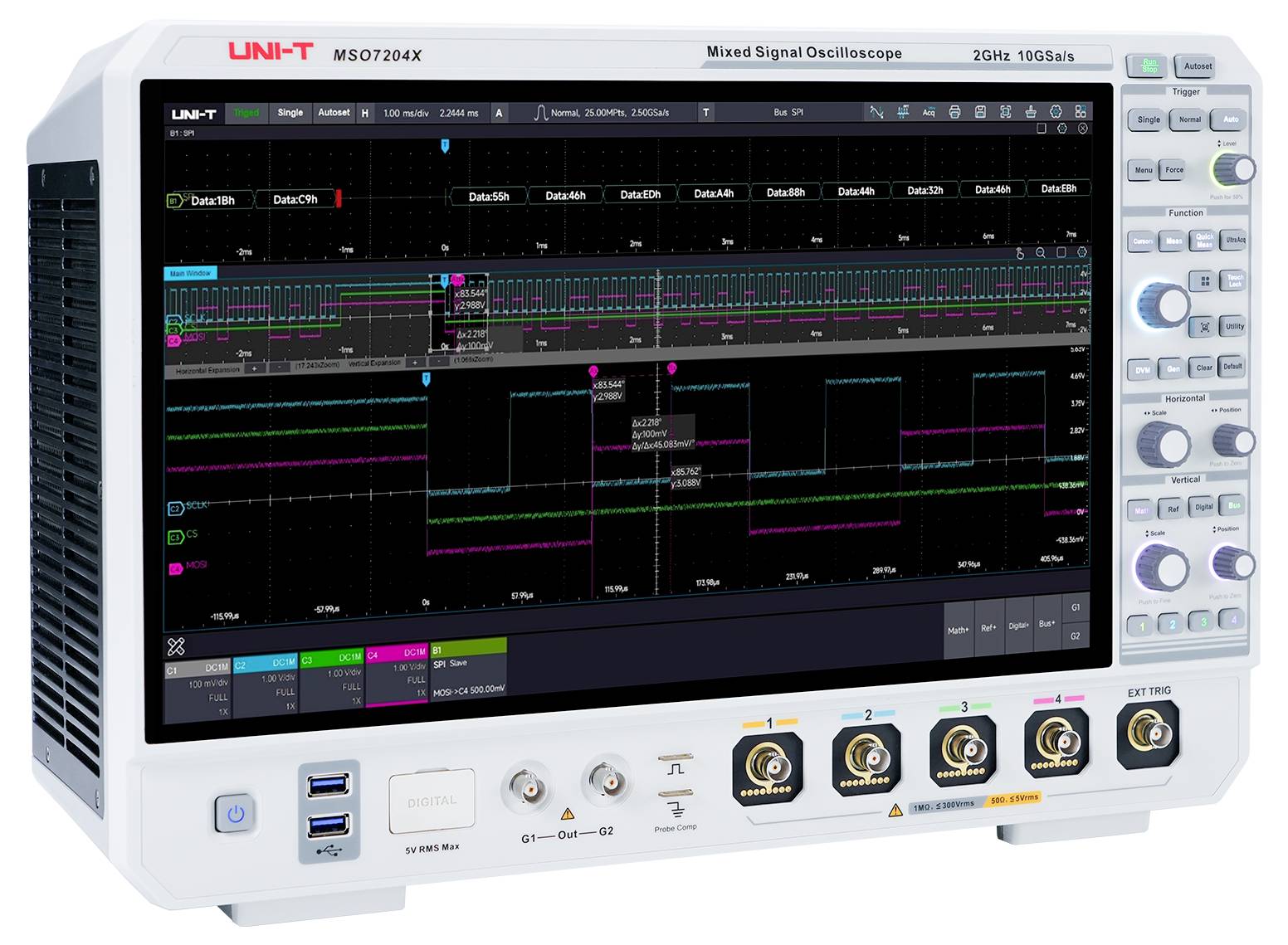Open the Bus SPI trigger settings
The image size is (1288, 945).
pos(788,112)
